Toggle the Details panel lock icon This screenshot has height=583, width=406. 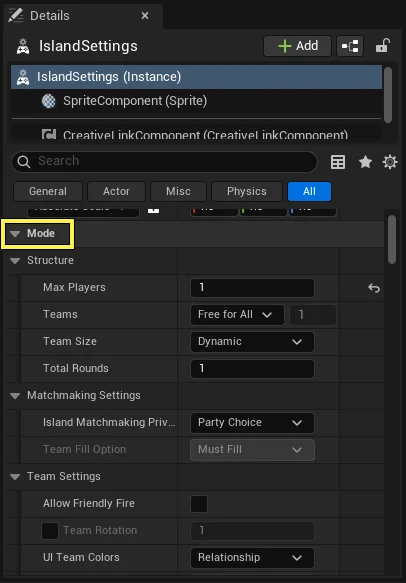coord(382,46)
